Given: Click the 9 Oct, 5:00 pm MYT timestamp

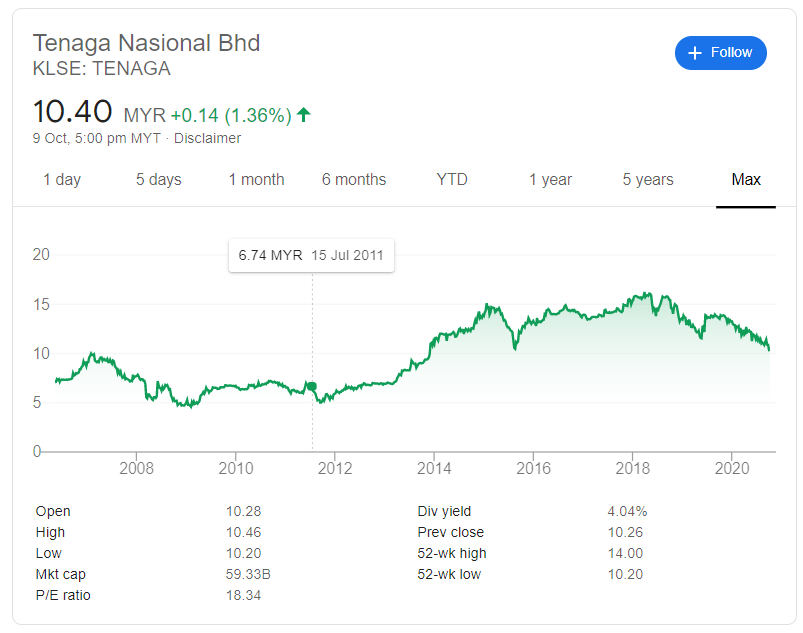Looking at the screenshot, I should tap(97, 138).
